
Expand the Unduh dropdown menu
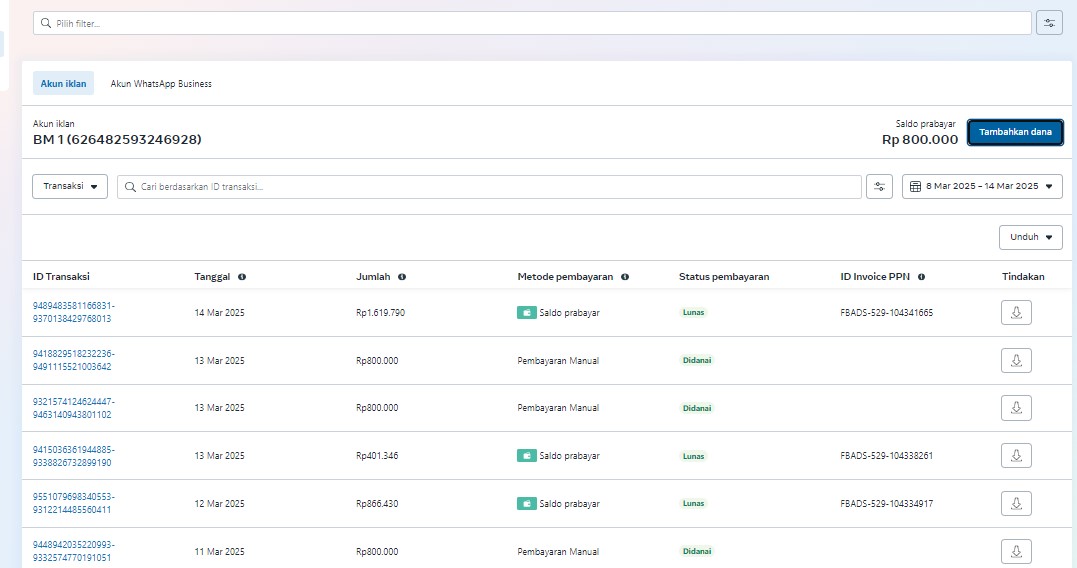tap(1030, 238)
